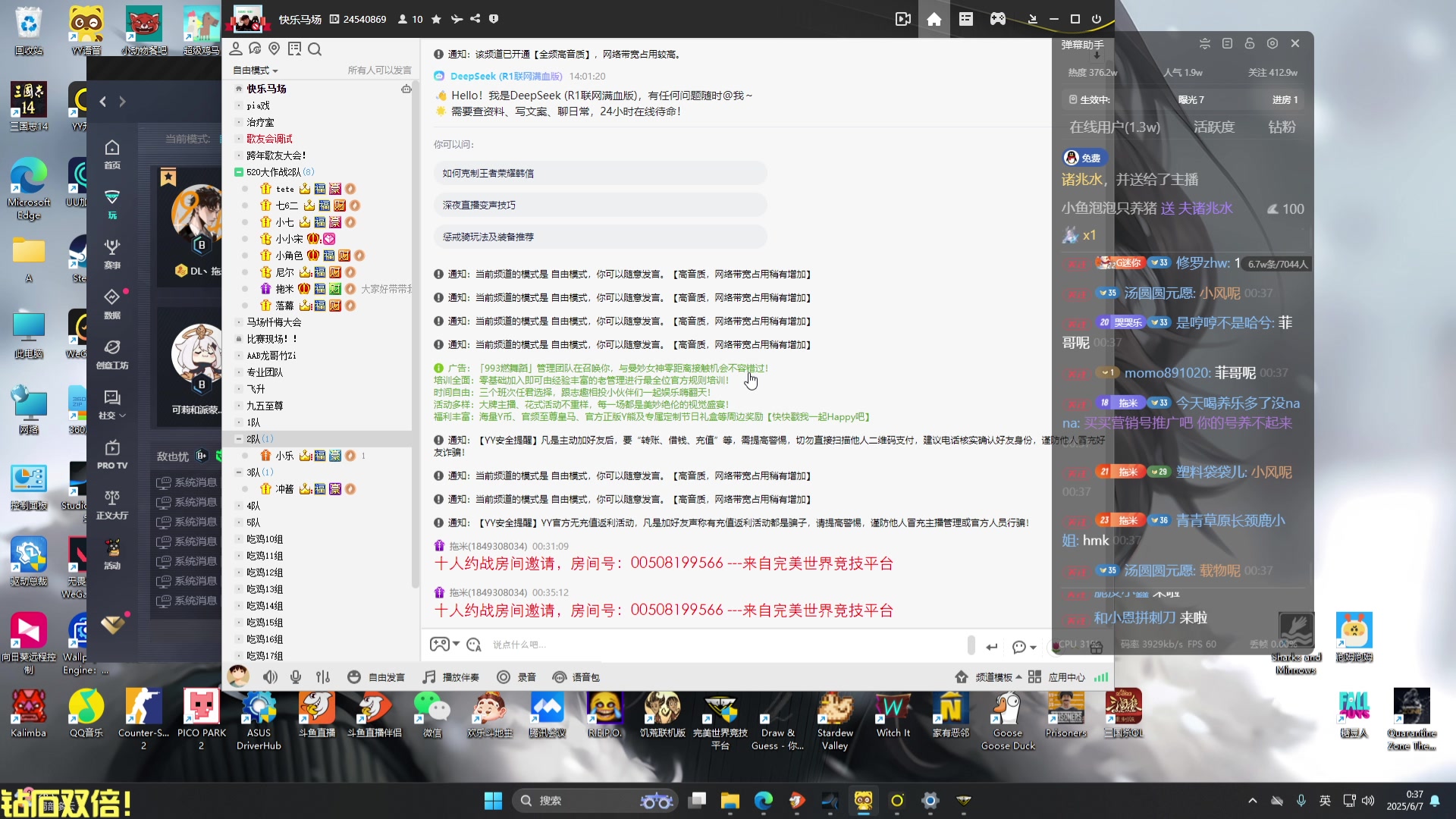Viewport: 1456px width, 819px height.
Task: Click the shield report icon in header
Action: pyautogui.click(x=494, y=19)
